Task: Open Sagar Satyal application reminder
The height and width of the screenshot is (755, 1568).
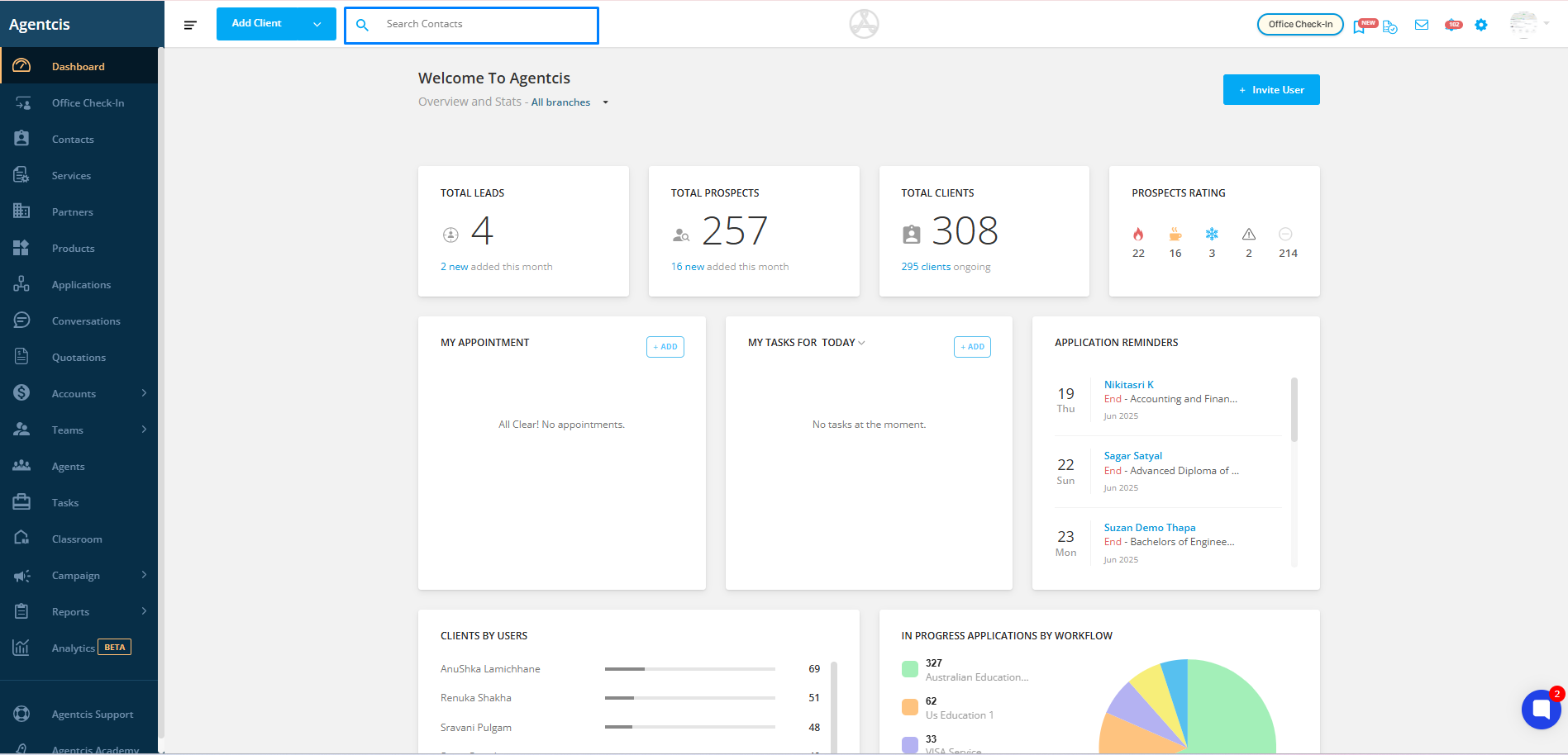Action: [x=1133, y=456]
